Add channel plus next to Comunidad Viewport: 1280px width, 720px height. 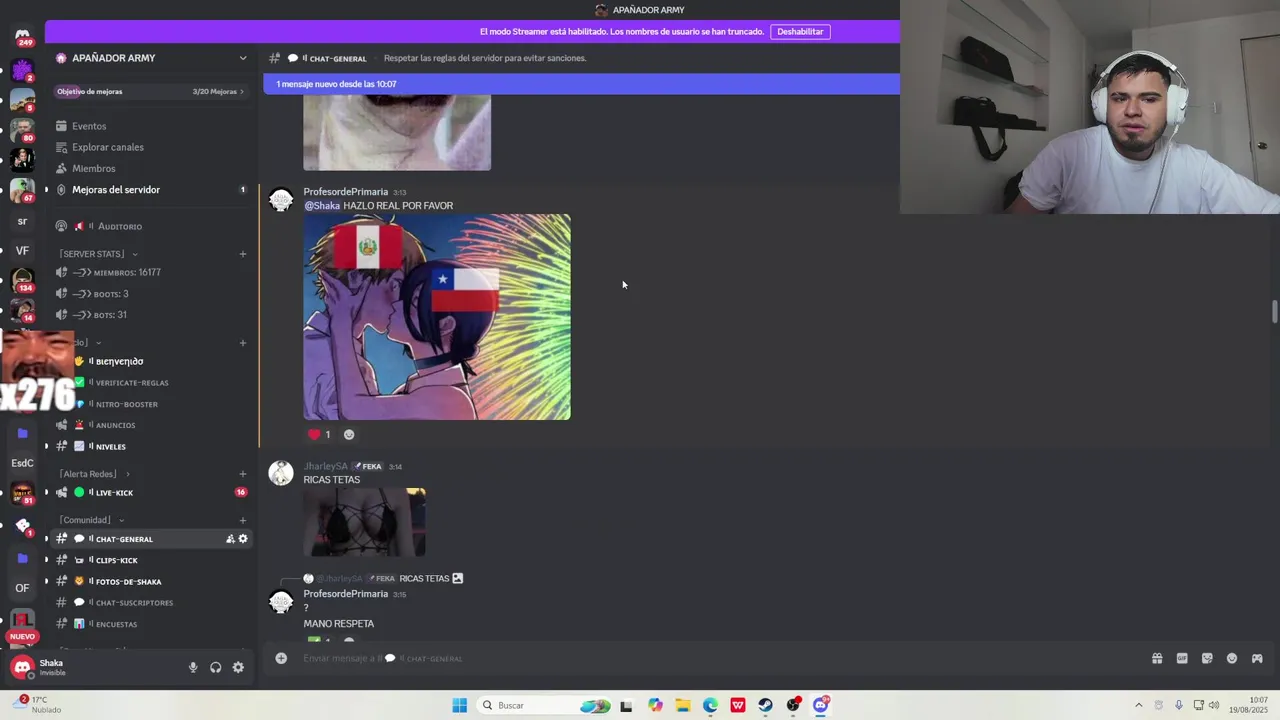coord(242,520)
